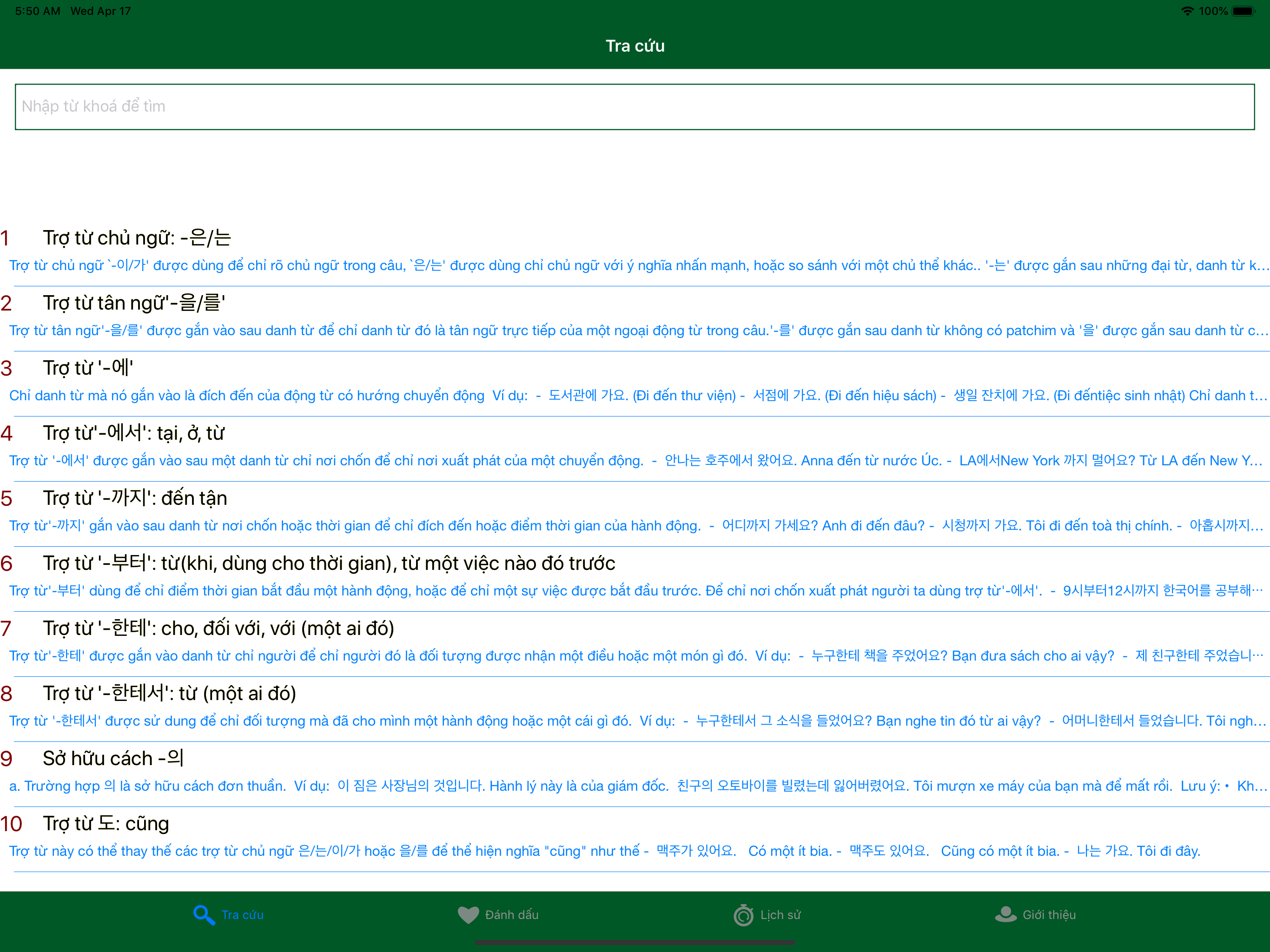
Task: Focus the Nhập từ khoá để tìm field
Action: [635, 107]
